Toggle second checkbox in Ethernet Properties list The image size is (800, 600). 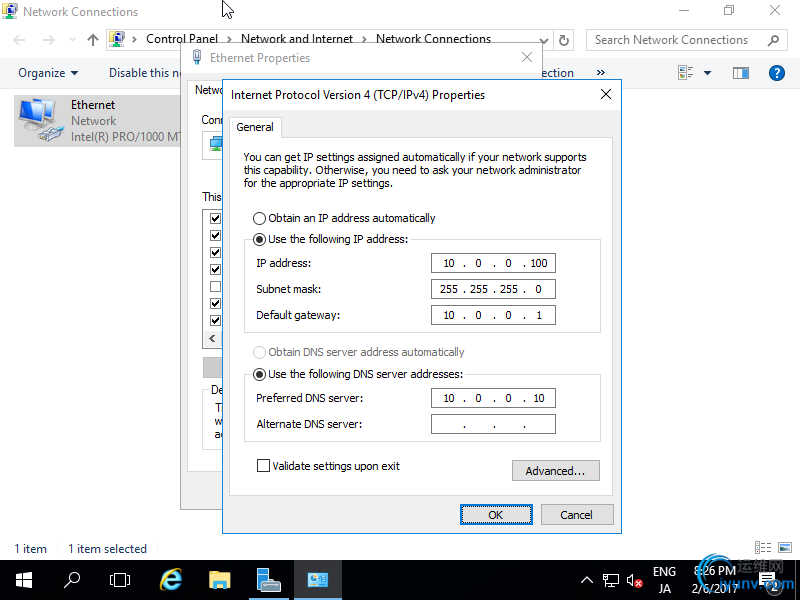coord(215,235)
